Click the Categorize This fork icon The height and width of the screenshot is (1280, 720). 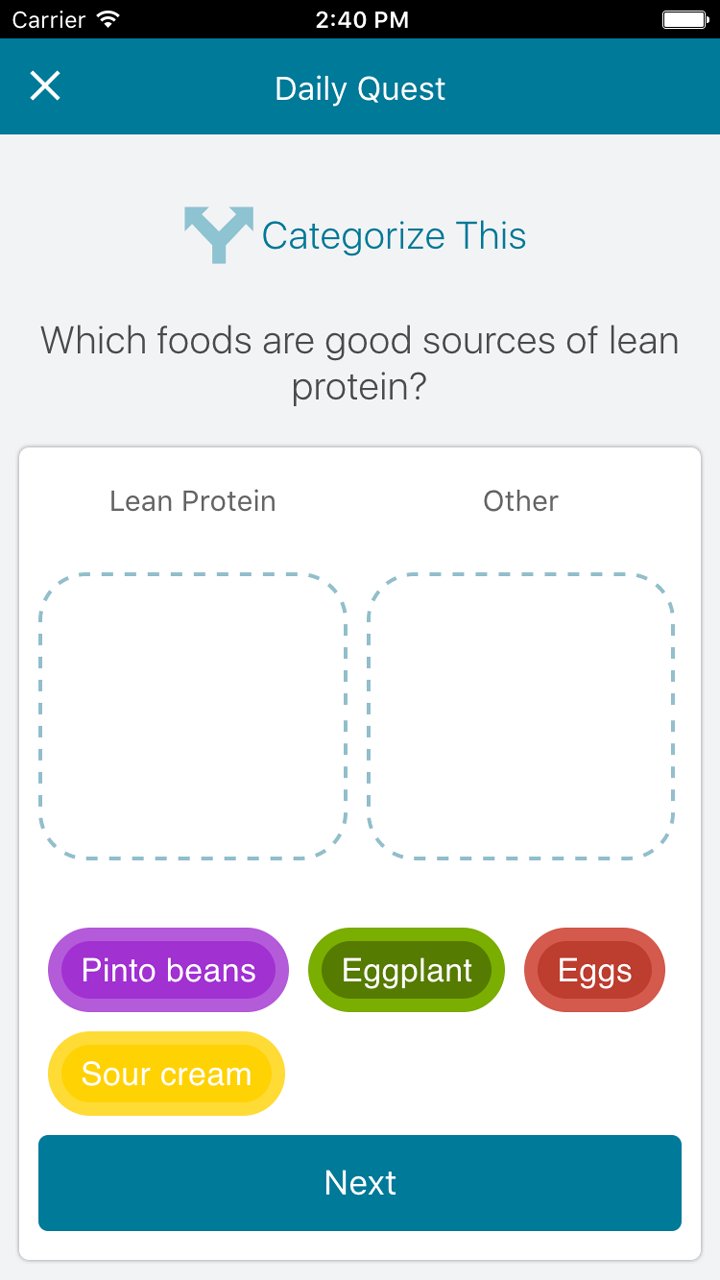coord(218,235)
